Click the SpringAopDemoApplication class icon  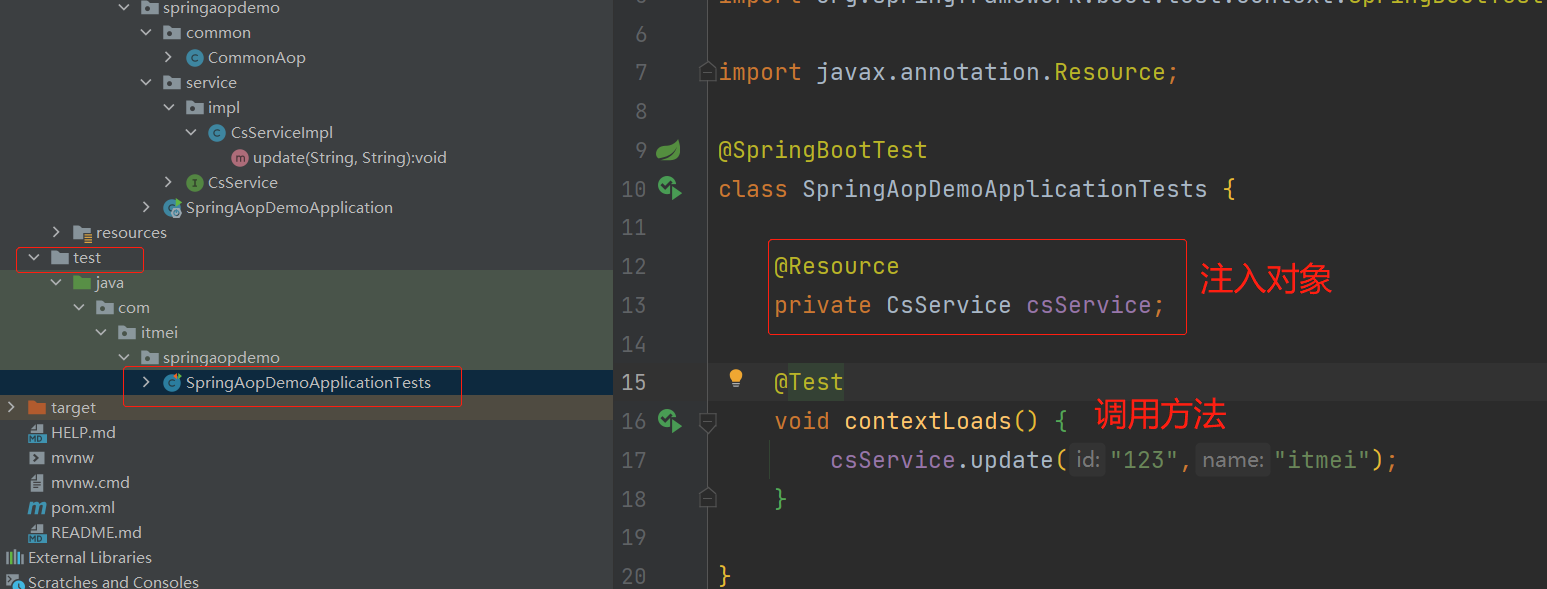point(172,208)
